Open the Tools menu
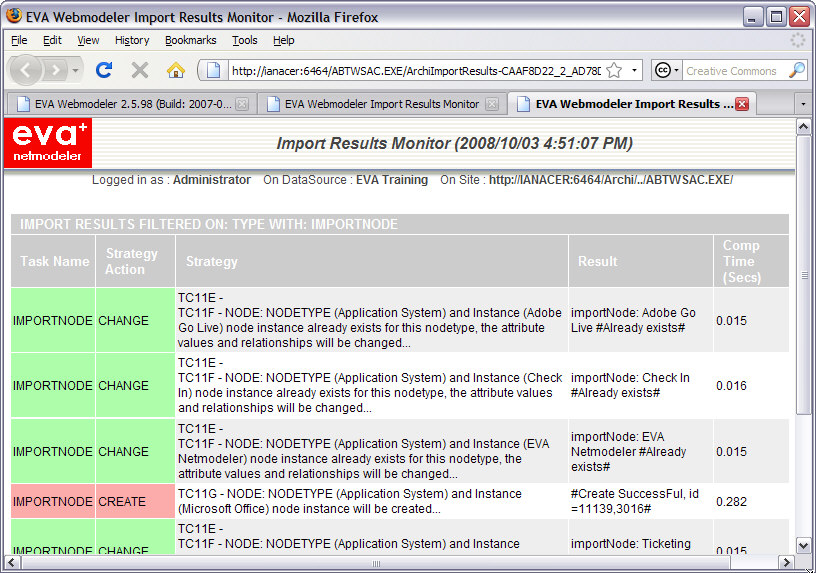816x573 pixels. tap(245, 40)
